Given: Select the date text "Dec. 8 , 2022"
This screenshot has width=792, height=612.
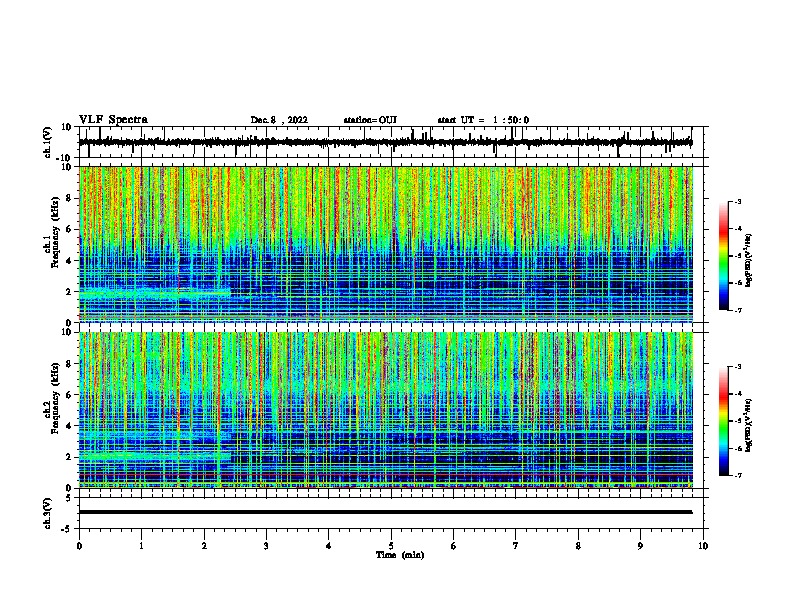Looking at the screenshot, I should click(279, 120).
